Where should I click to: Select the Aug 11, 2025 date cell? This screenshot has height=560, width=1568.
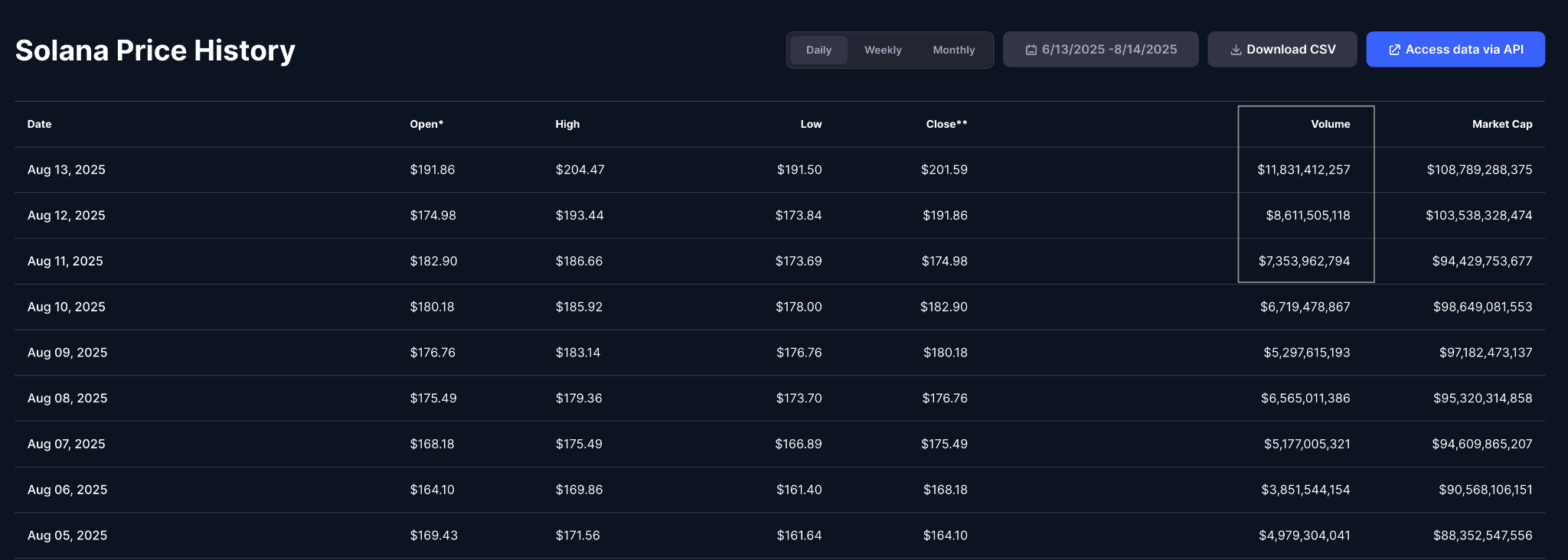tap(65, 262)
